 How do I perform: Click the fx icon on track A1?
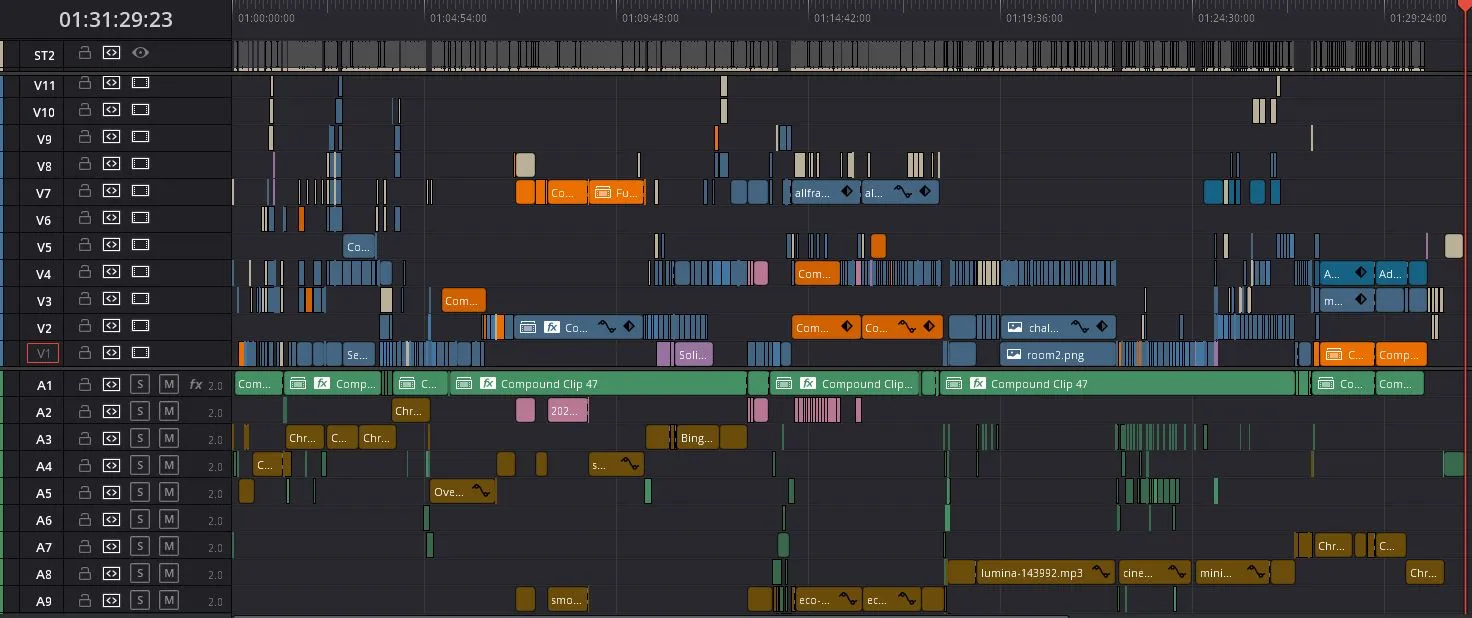pos(196,384)
